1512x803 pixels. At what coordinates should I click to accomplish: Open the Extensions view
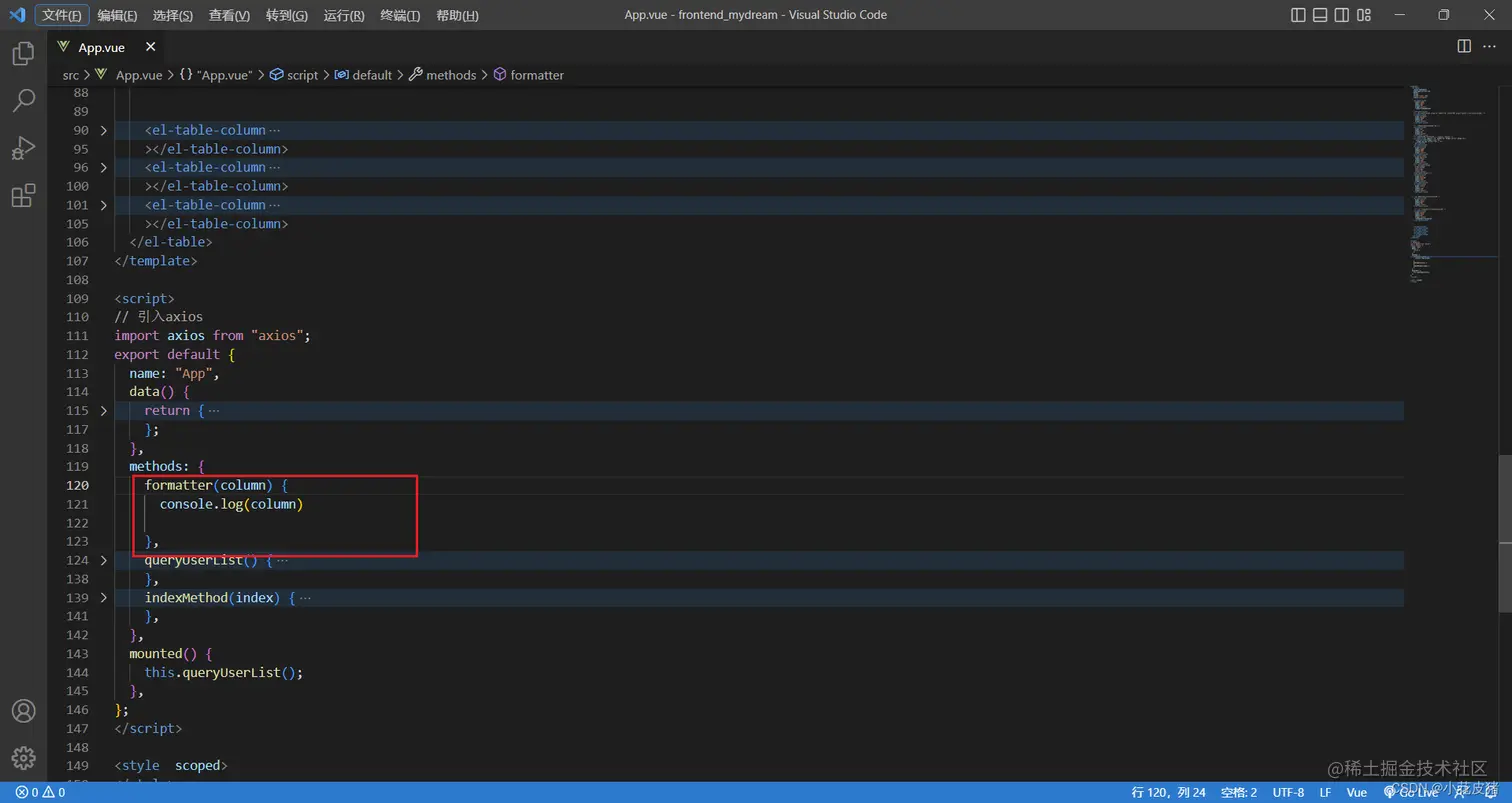[23, 195]
